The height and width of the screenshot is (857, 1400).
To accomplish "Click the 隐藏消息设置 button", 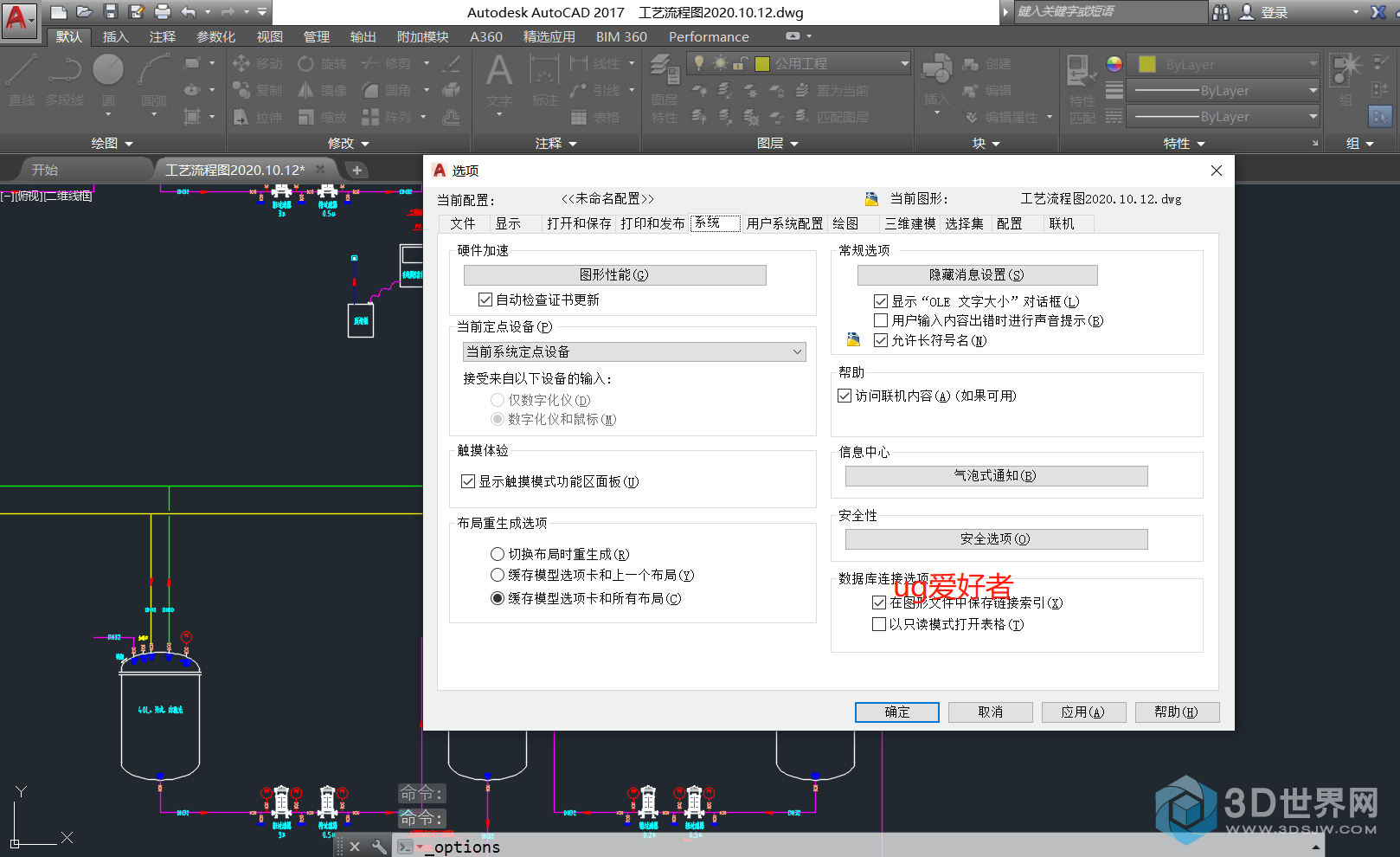I will pos(977,274).
